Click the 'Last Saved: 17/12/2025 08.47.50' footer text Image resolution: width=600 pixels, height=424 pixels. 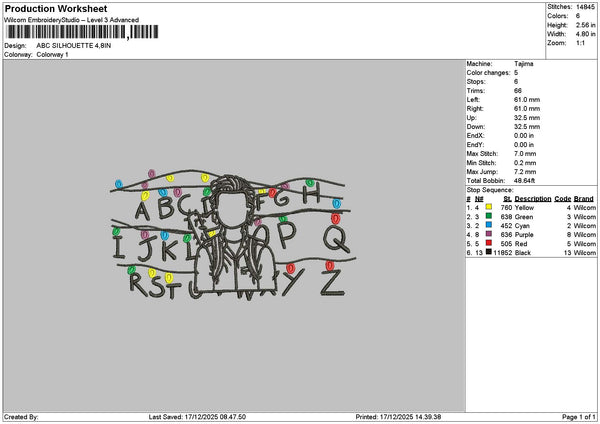point(197,417)
